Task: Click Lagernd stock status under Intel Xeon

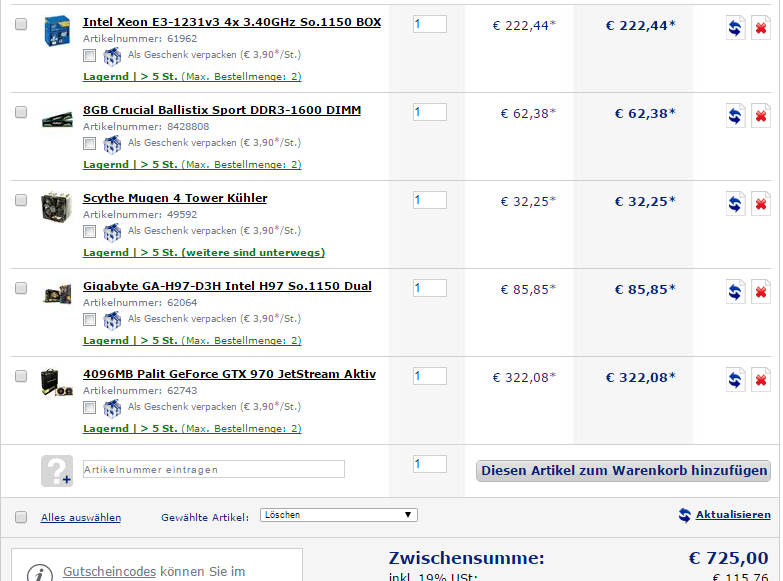Action: (192, 76)
